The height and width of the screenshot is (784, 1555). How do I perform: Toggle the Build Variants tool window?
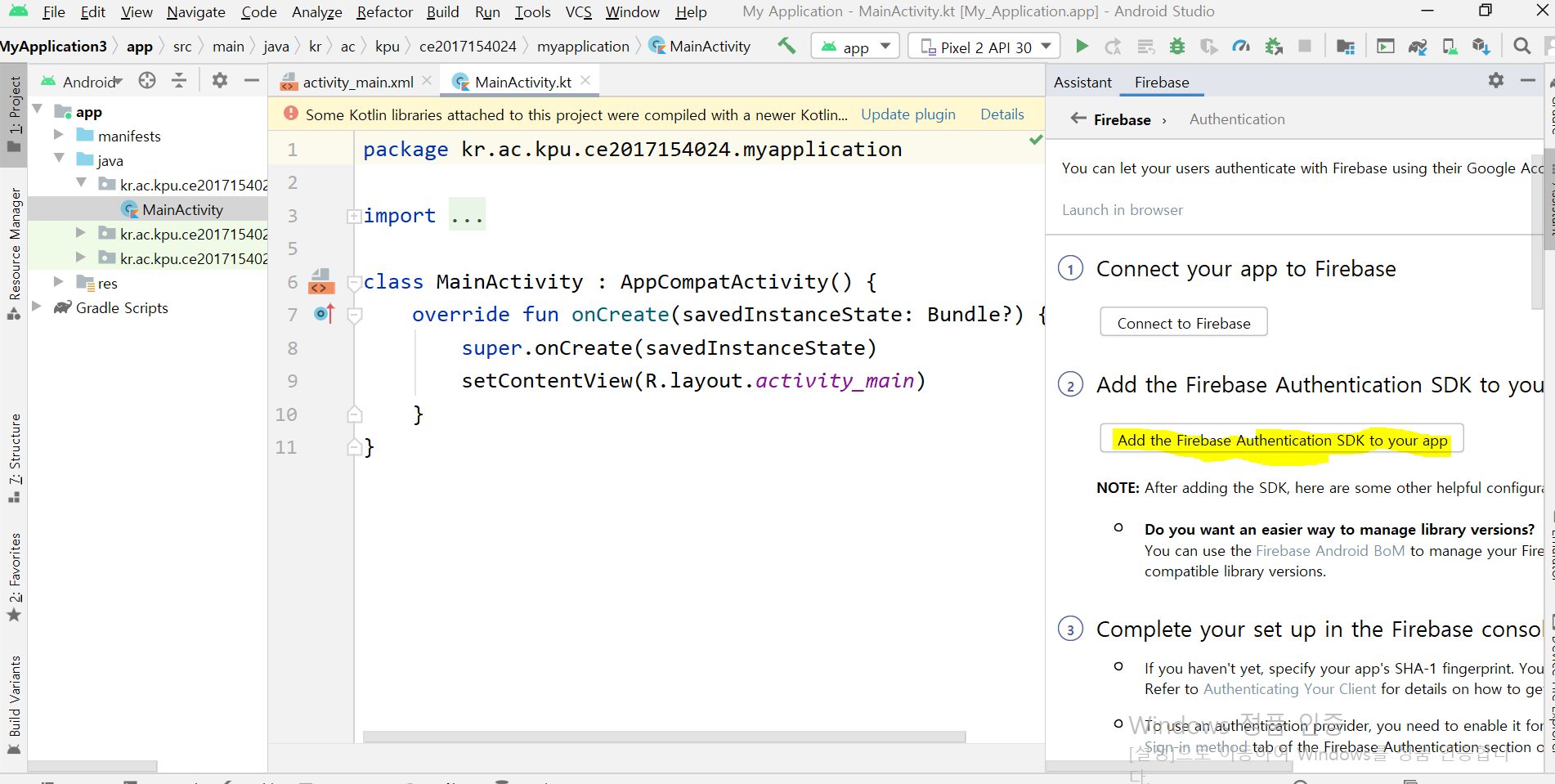pyautogui.click(x=14, y=705)
